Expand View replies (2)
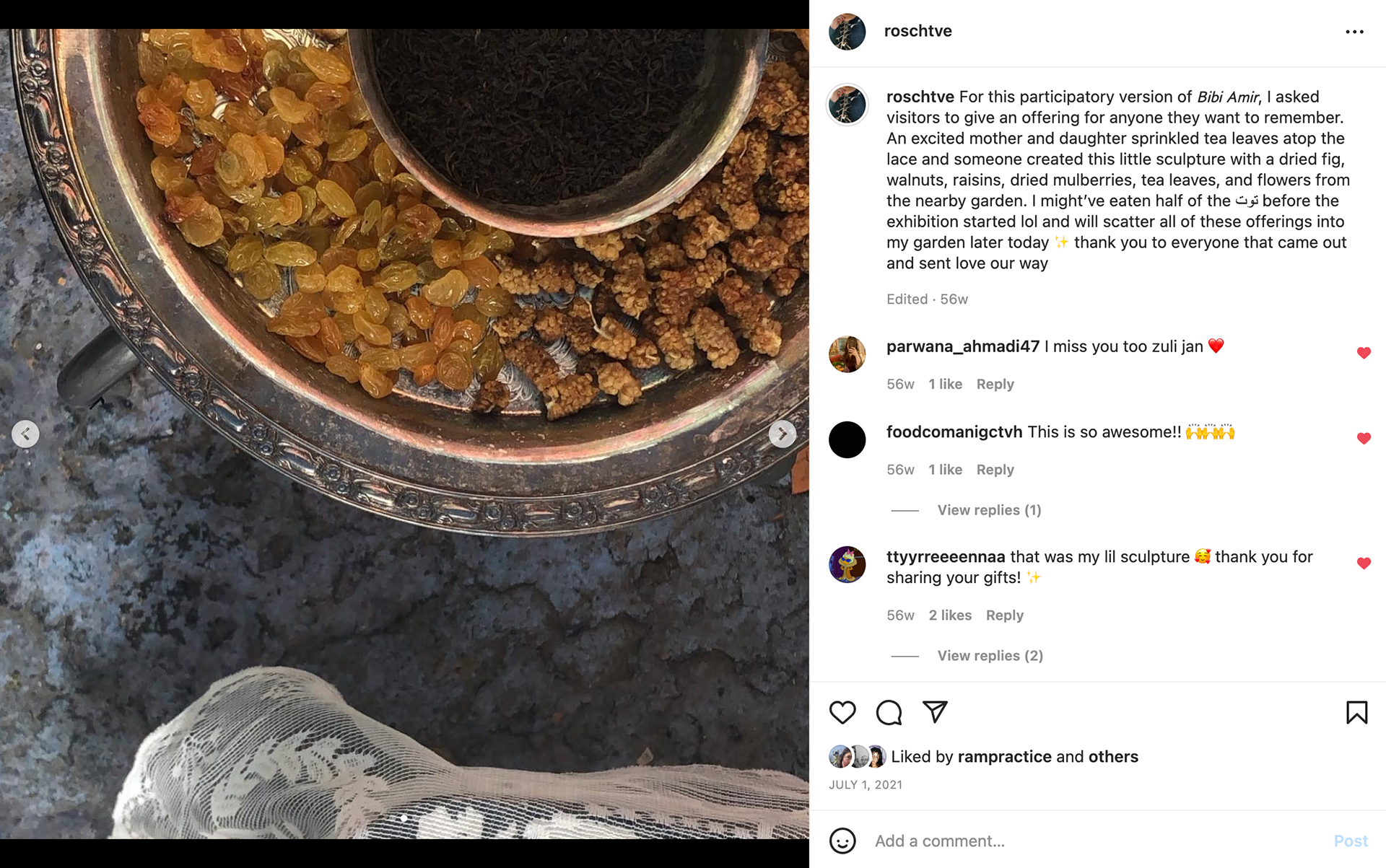1386x868 pixels. pos(990,656)
